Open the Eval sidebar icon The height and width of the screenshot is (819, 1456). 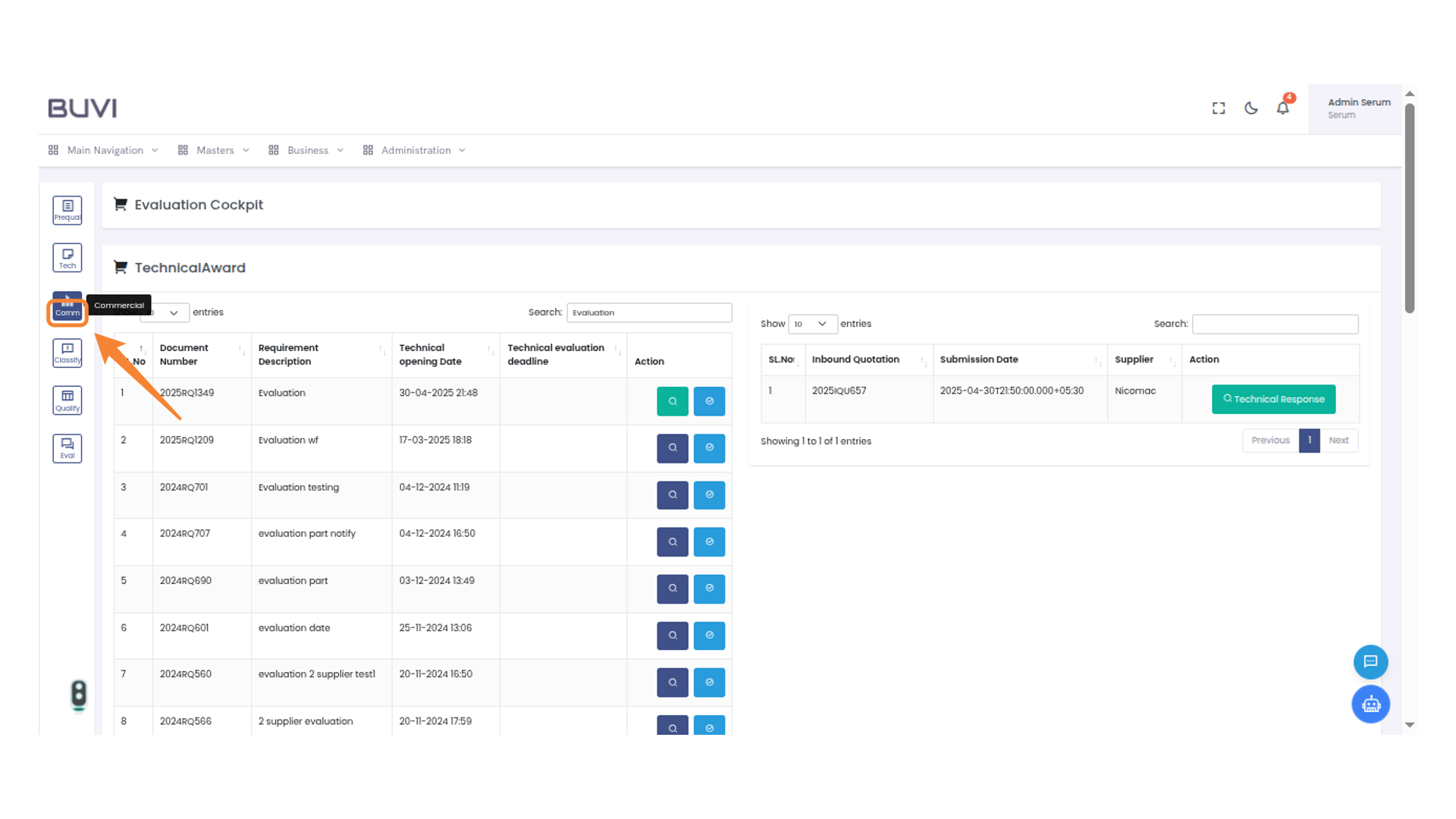coord(67,448)
